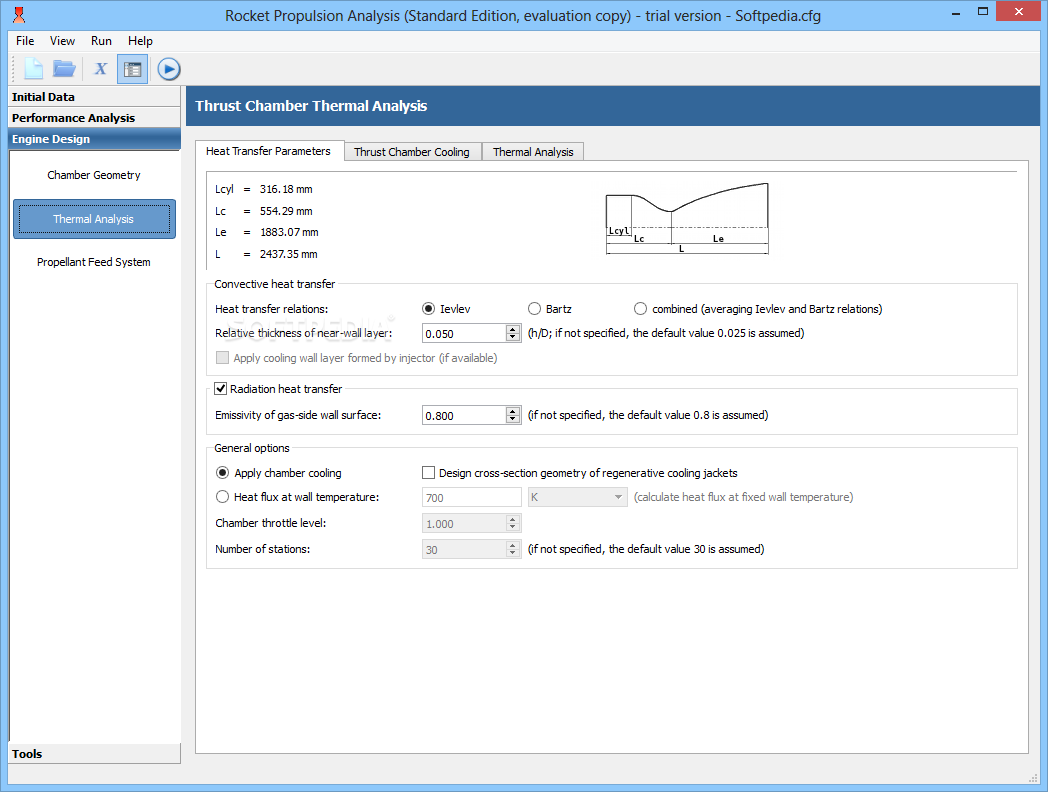The height and width of the screenshot is (792, 1048).
Task: Select the Bartz heat transfer relation
Action: point(534,309)
